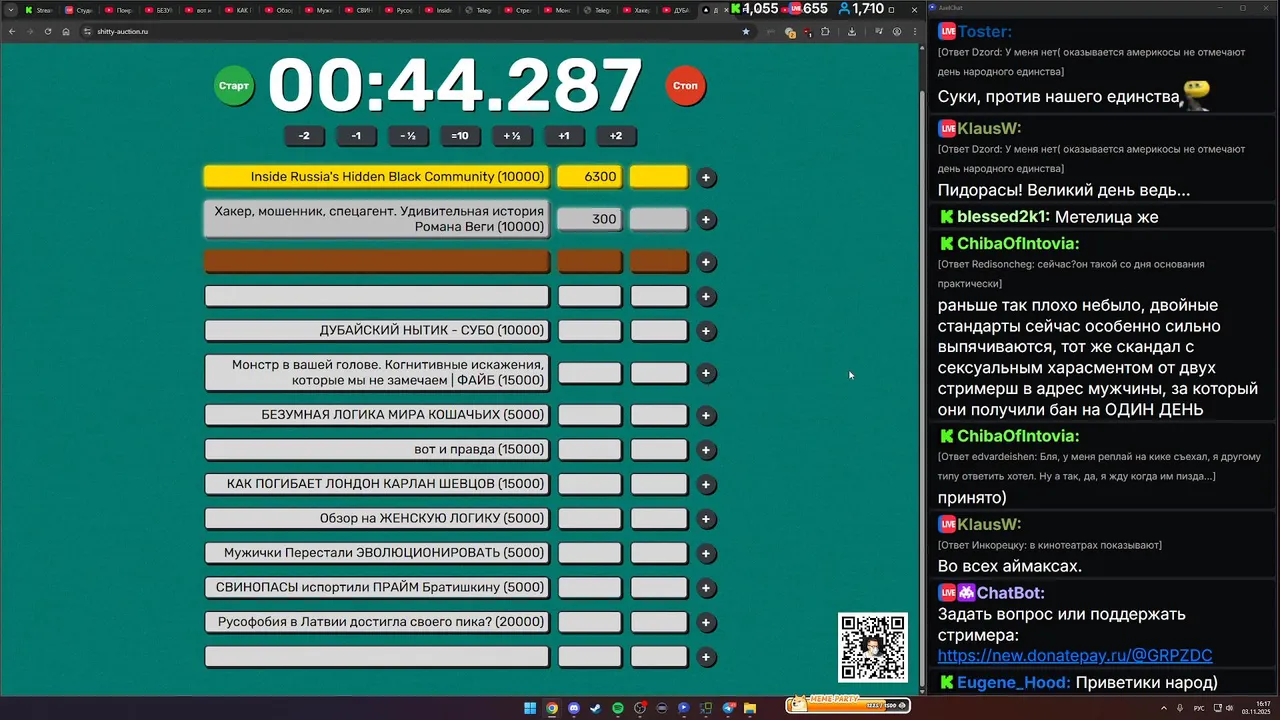
Task: Click the вот и правда (15000) lot name
Action: pos(377,449)
